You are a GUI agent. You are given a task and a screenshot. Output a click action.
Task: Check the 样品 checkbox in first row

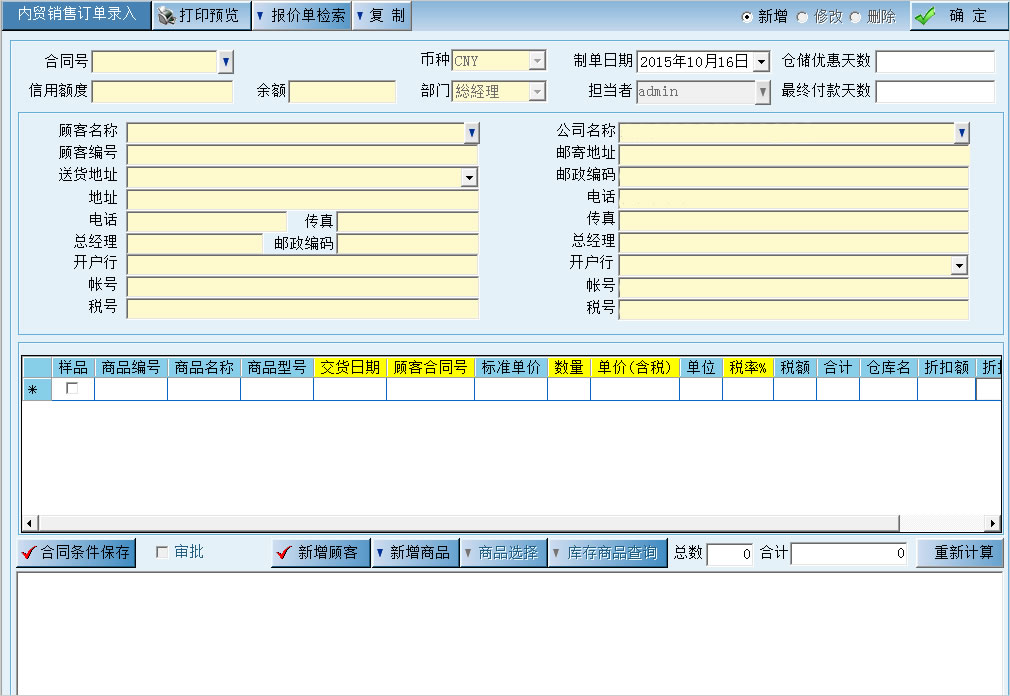click(72, 389)
